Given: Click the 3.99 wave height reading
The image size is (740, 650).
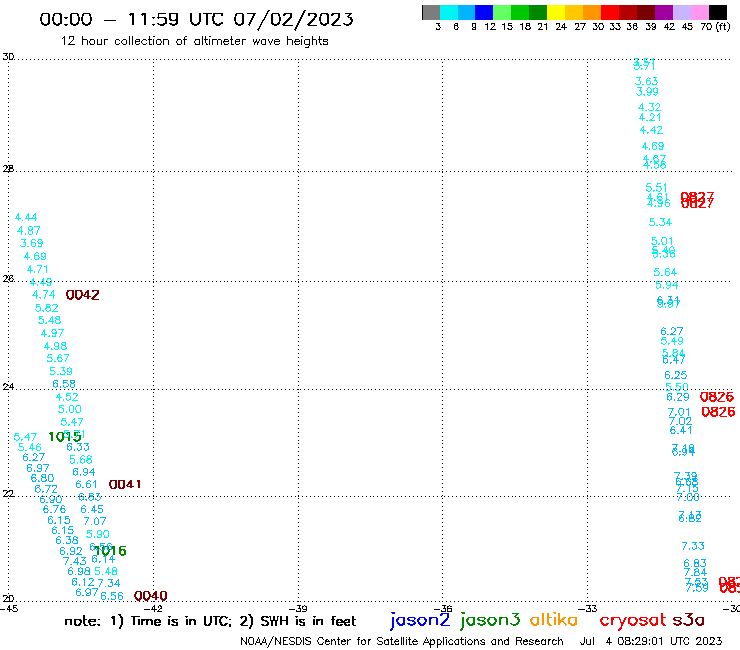Looking at the screenshot, I should [x=647, y=92].
